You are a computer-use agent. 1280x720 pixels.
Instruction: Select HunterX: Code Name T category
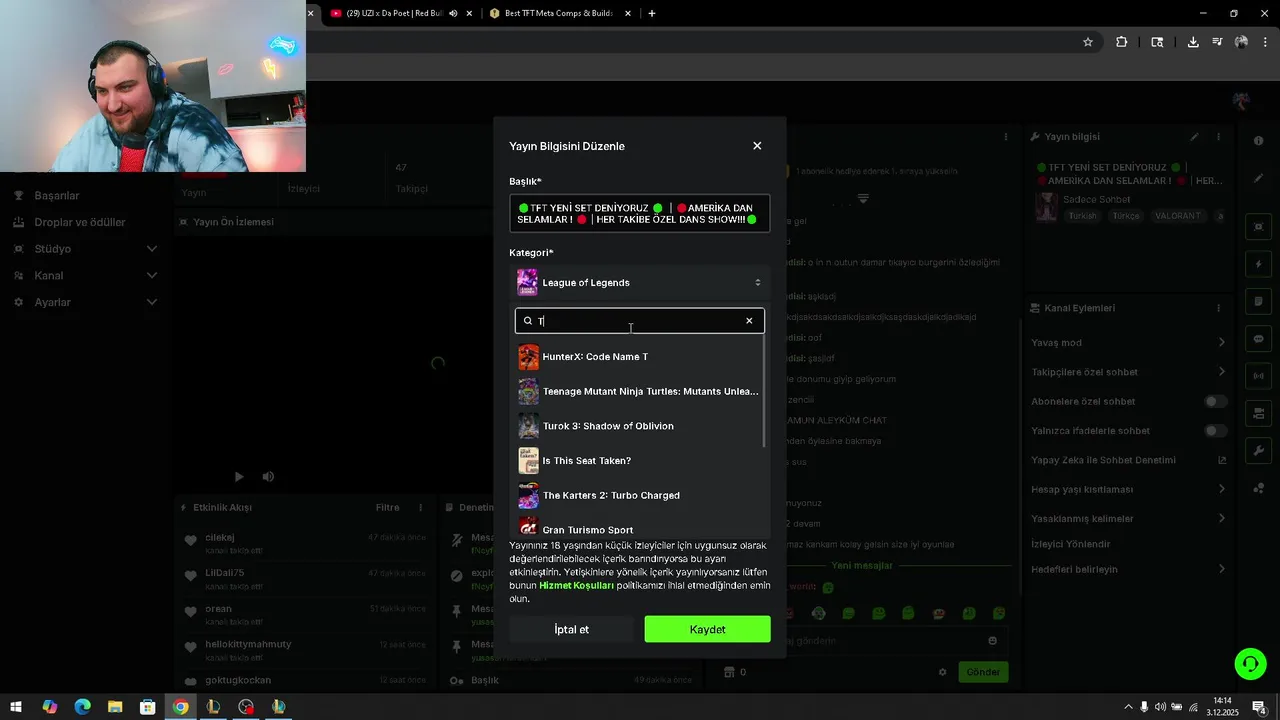coord(639,357)
